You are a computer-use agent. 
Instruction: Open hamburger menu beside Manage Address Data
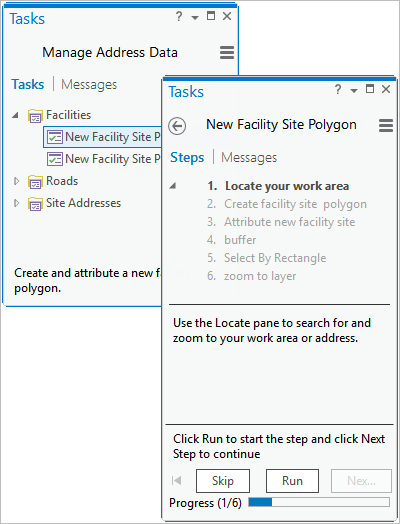(x=227, y=52)
